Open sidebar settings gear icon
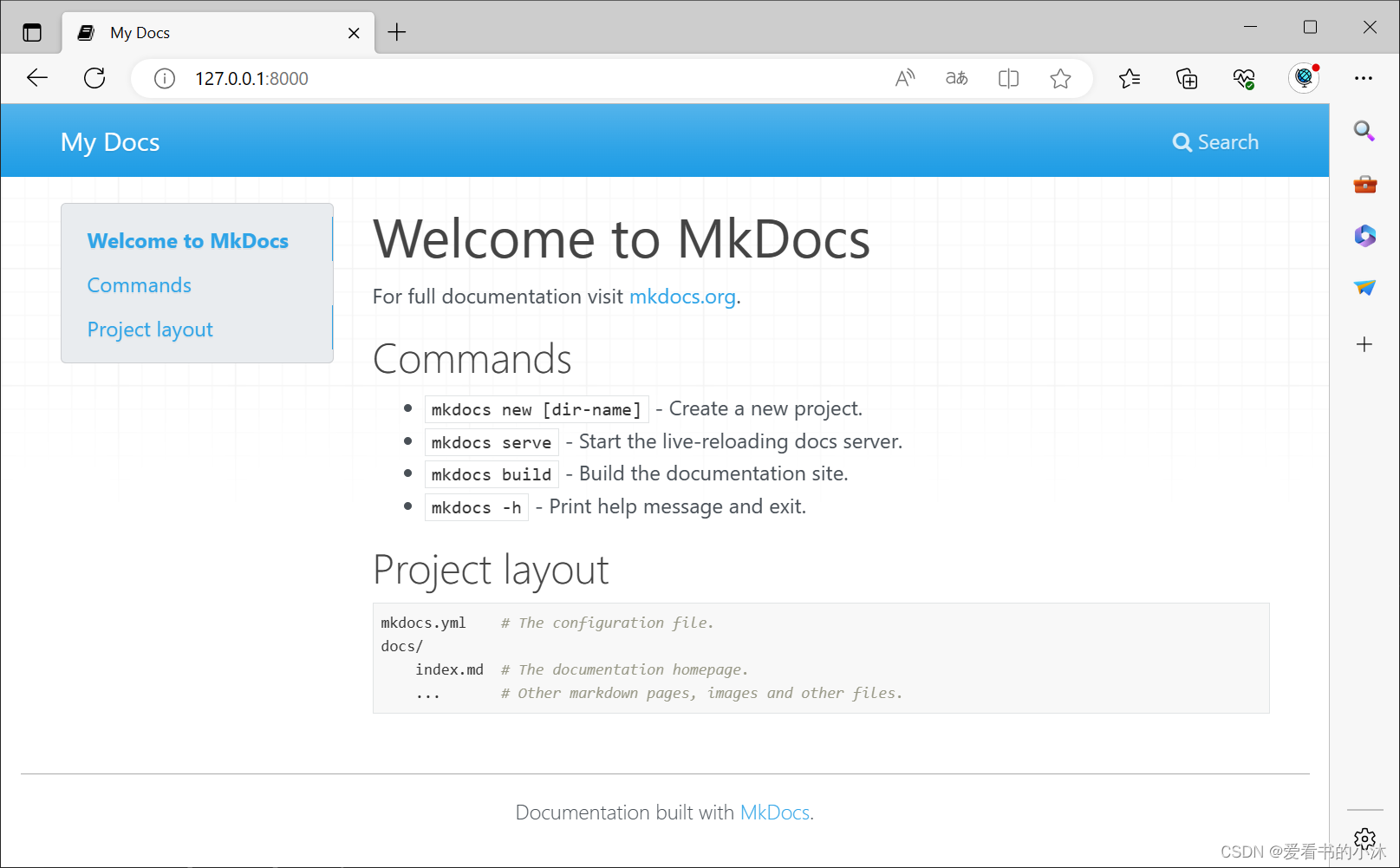The height and width of the screenshot is (868, 1400). click(1364, 839)
